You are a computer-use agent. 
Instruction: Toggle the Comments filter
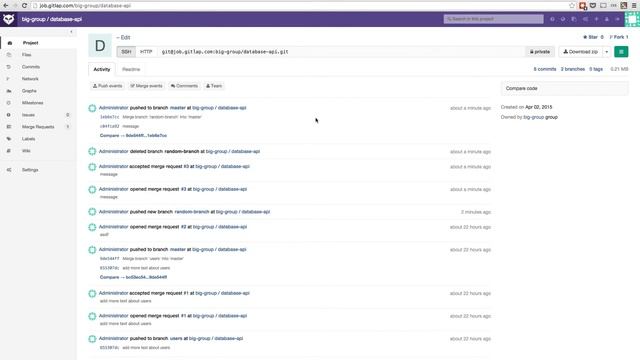(184, 86)
